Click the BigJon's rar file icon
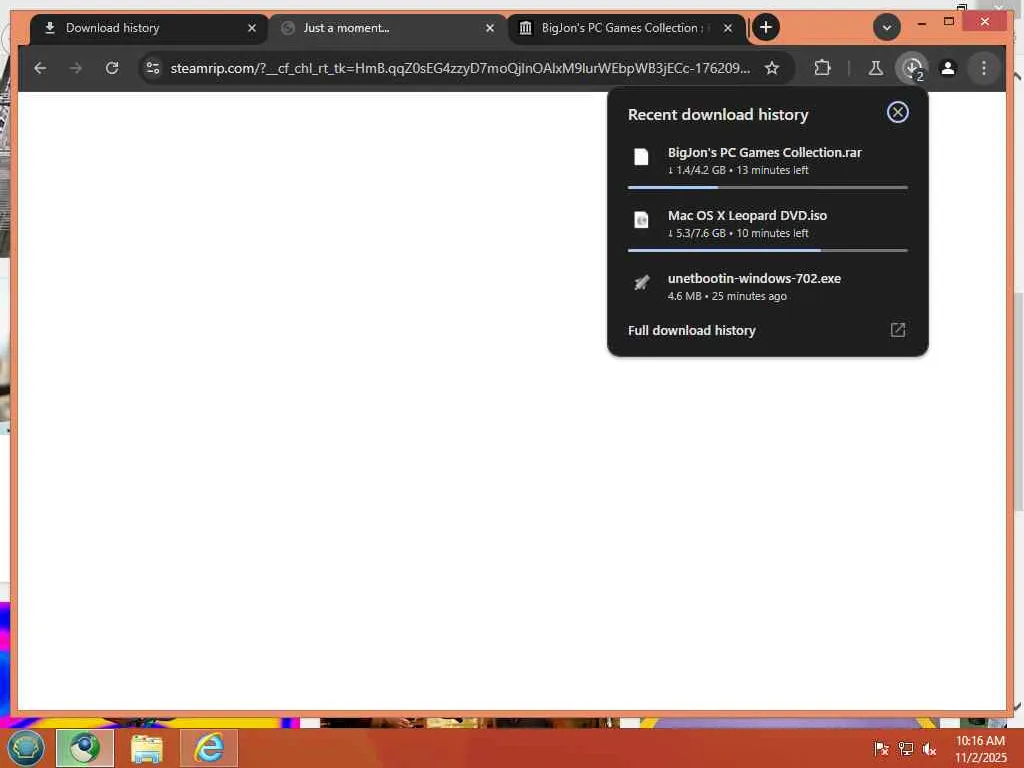This screenshot has height=768, width=1024. click(x=641, y=157)
